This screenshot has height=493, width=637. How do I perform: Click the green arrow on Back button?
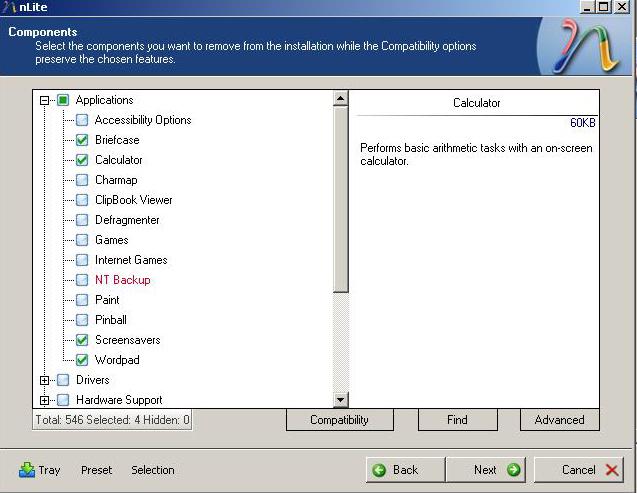tap(379, 470)
